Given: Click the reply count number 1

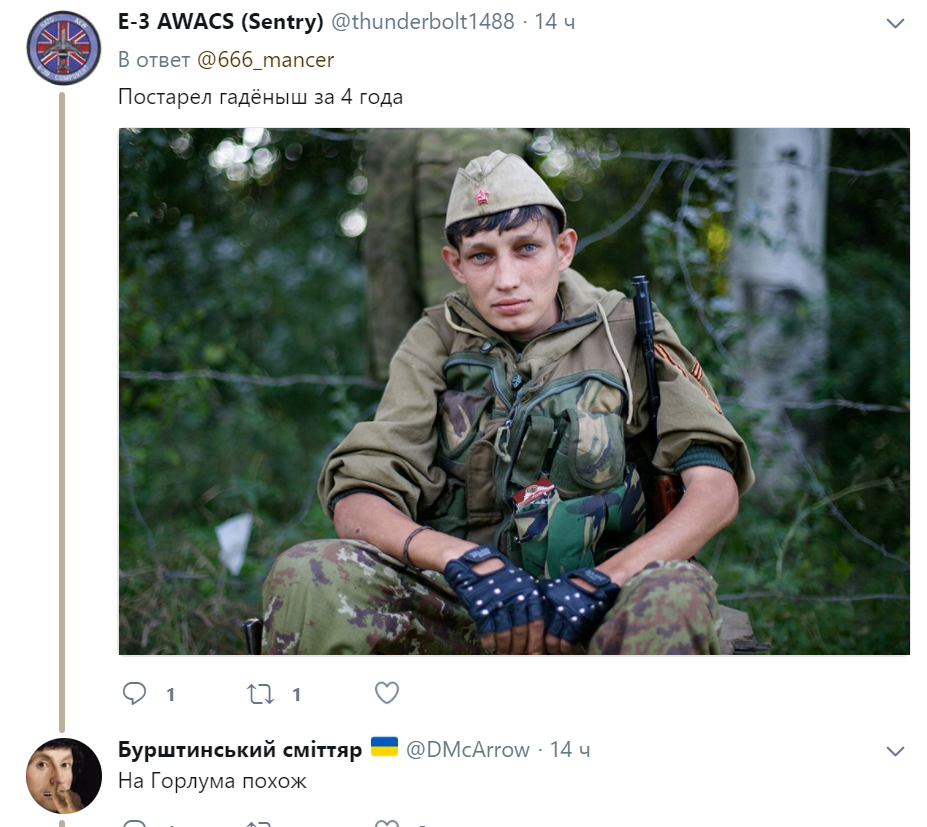Looking at the screenshot, I should (x=170, y=694).
